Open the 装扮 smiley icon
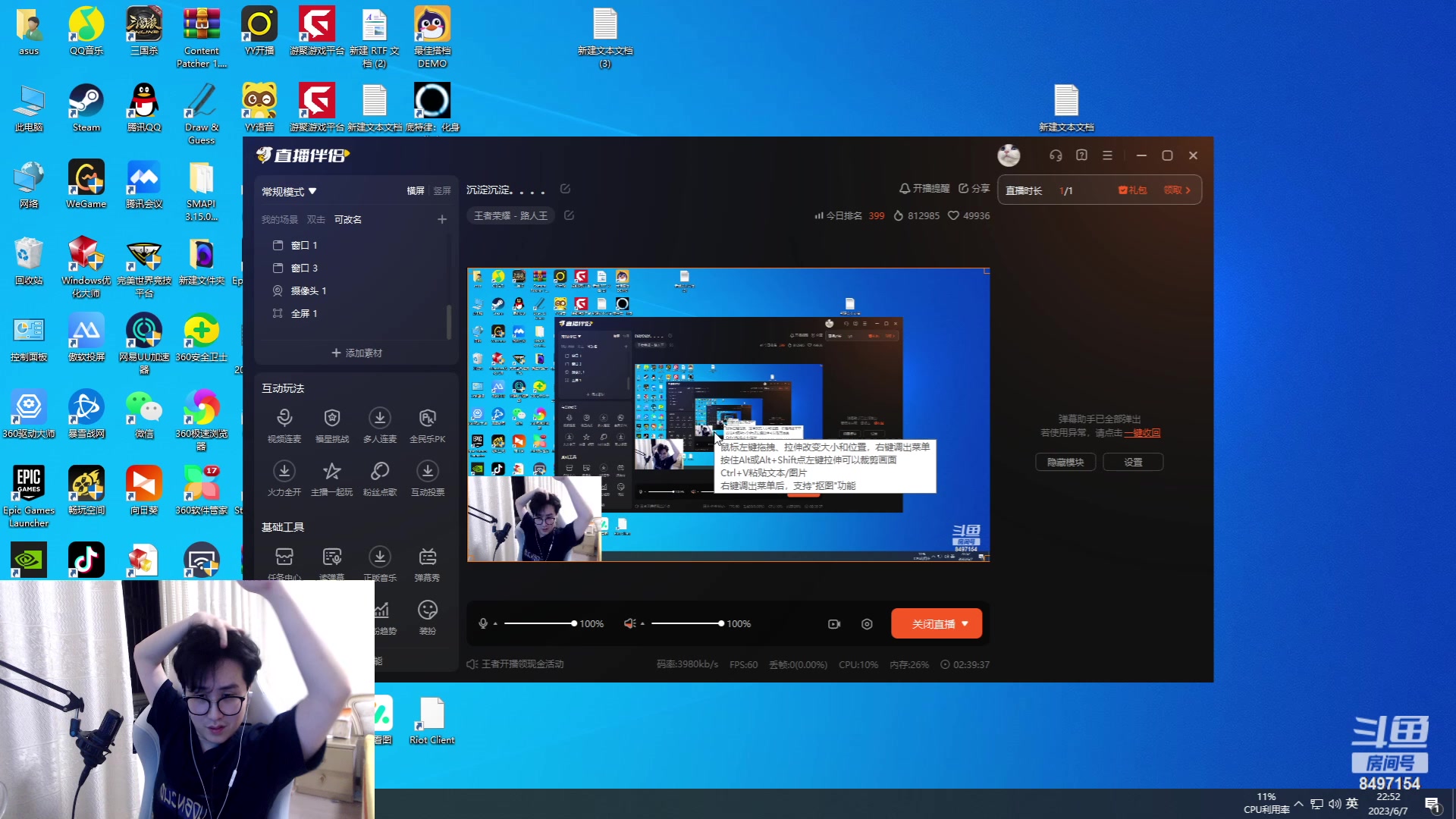 428,610
